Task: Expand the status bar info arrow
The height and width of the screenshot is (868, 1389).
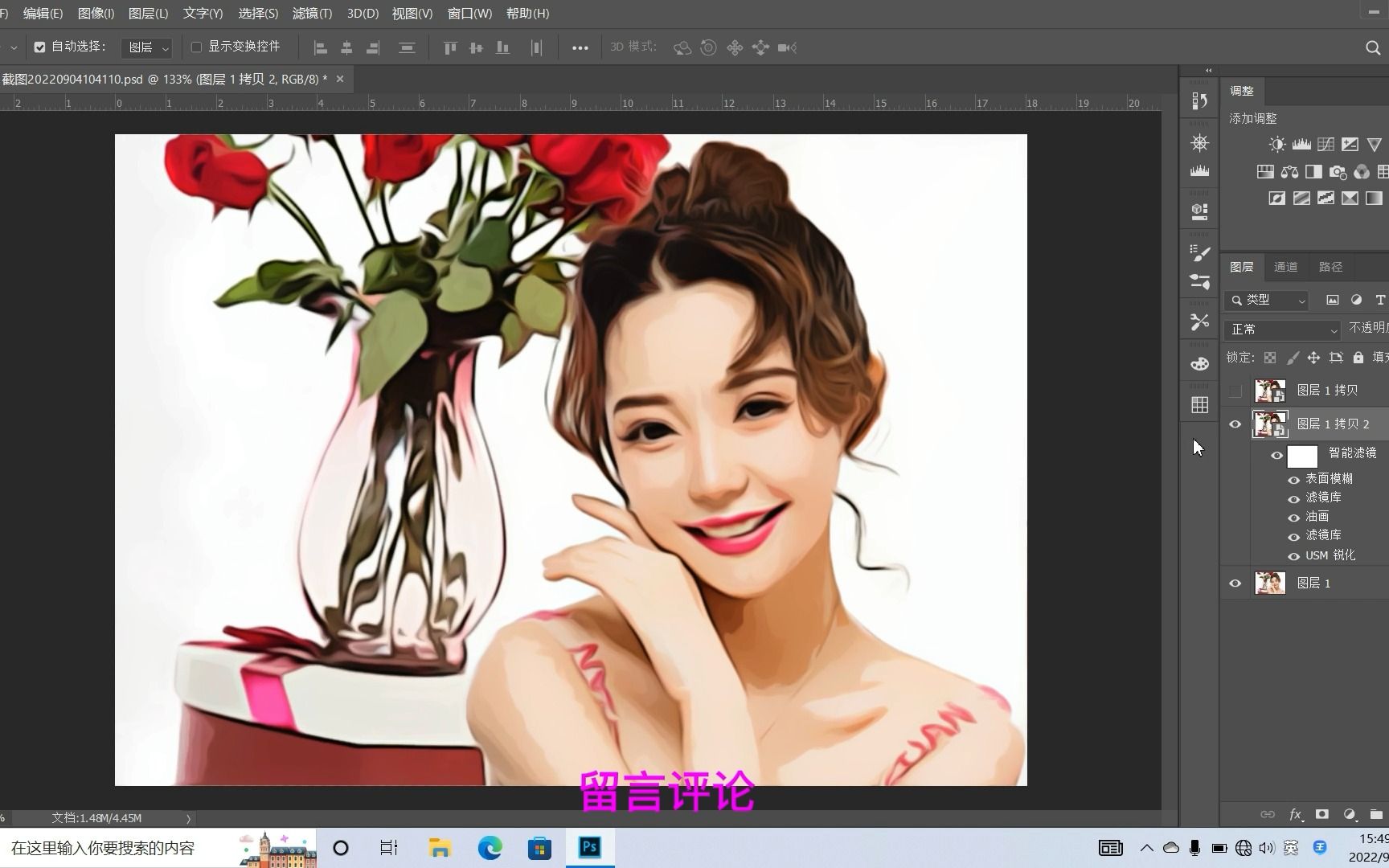Action: (x=189, y=819)
